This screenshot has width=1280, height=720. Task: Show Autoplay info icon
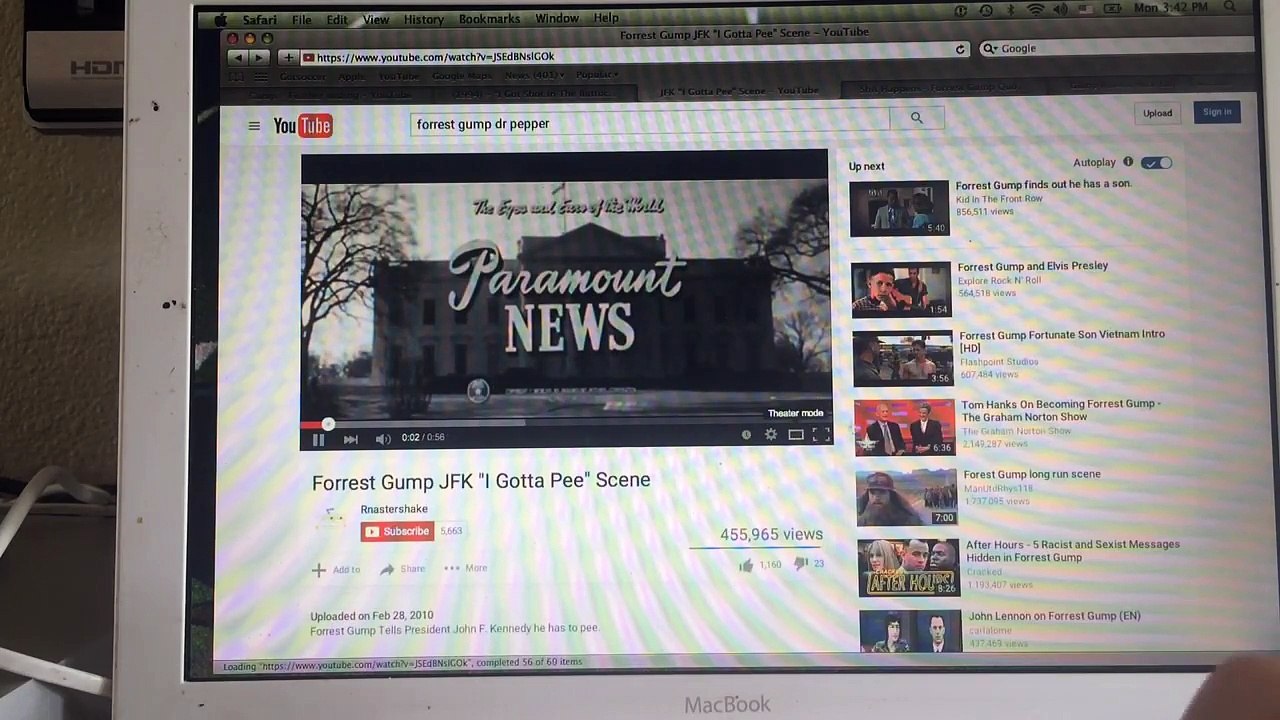(1128, 162)
